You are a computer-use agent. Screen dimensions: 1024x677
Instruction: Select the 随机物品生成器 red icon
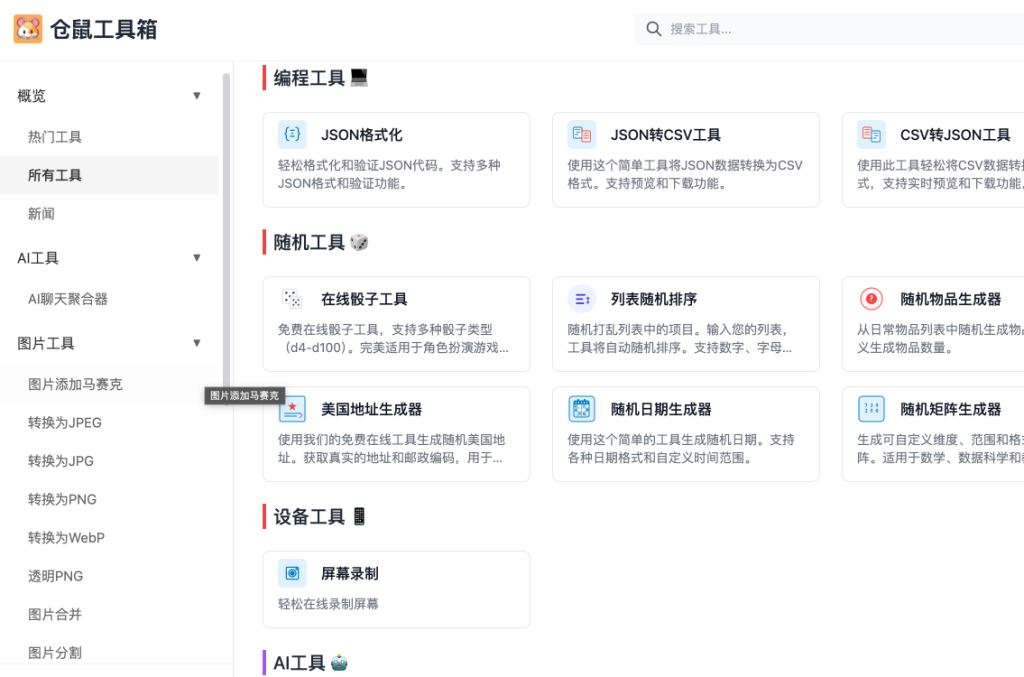(x=871, y=298)
